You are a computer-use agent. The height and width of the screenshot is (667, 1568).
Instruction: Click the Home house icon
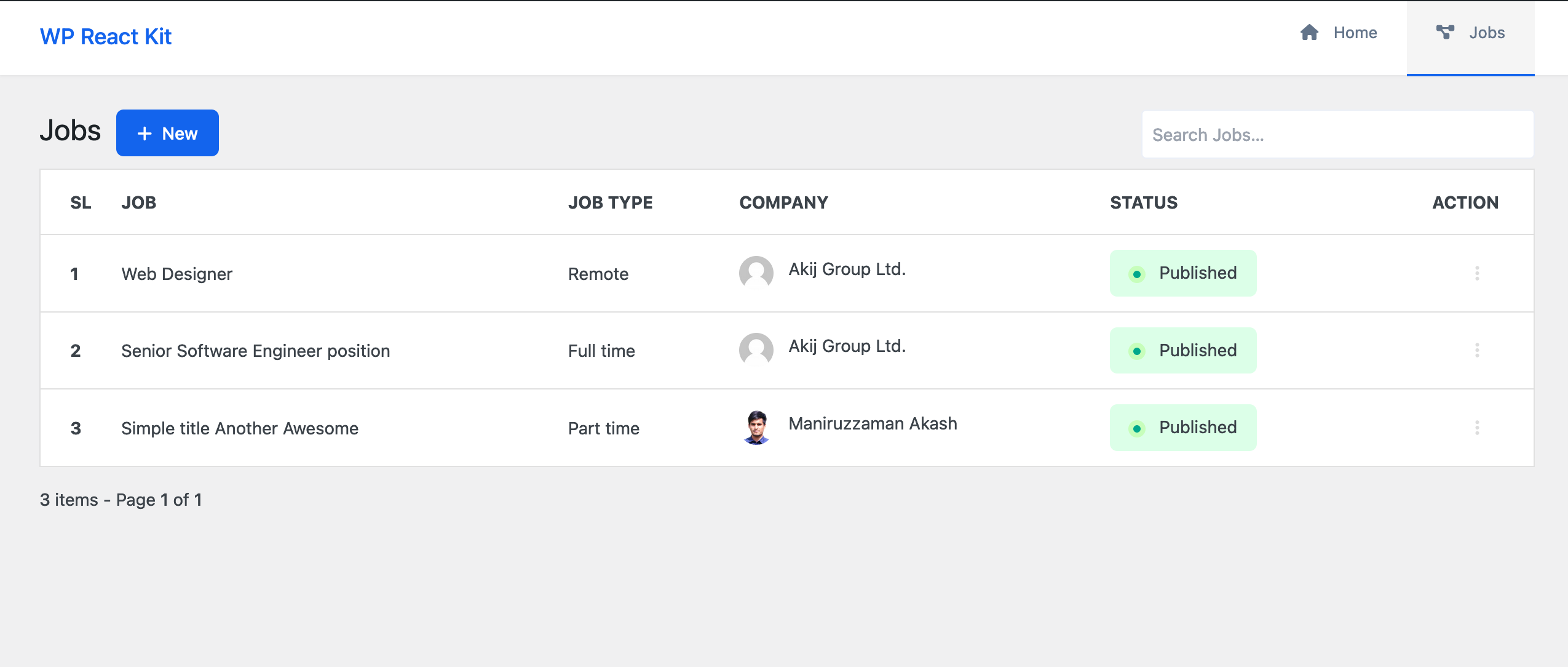coord(1309,33)
